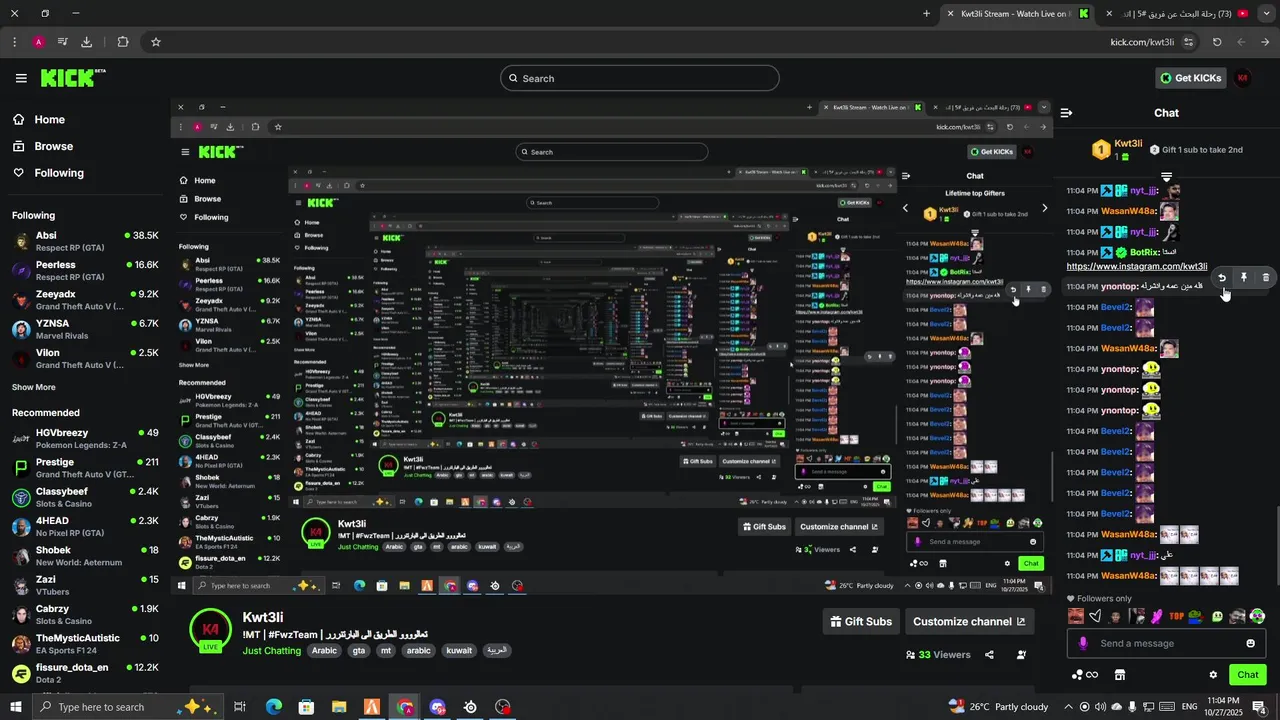Open the browser downloads icon
Screen dimensions: 1280x720
[x=87, y=42]
